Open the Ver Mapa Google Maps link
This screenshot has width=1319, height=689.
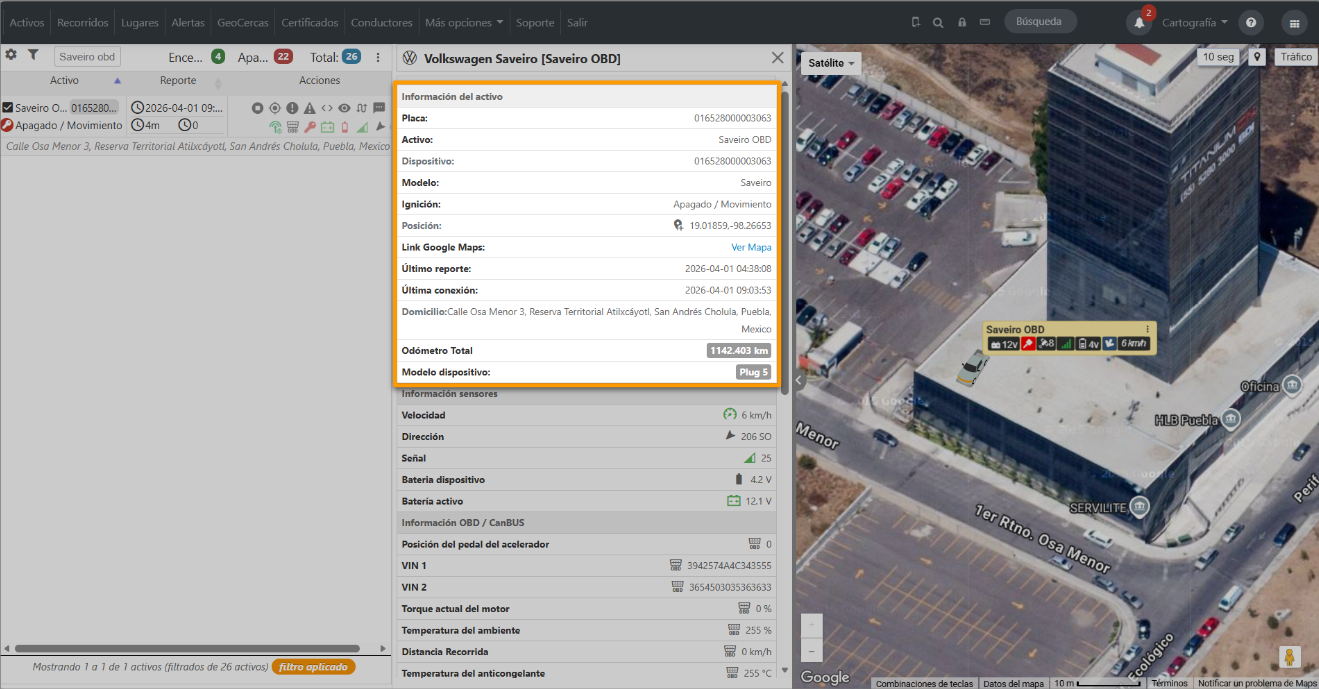(751, 247)
